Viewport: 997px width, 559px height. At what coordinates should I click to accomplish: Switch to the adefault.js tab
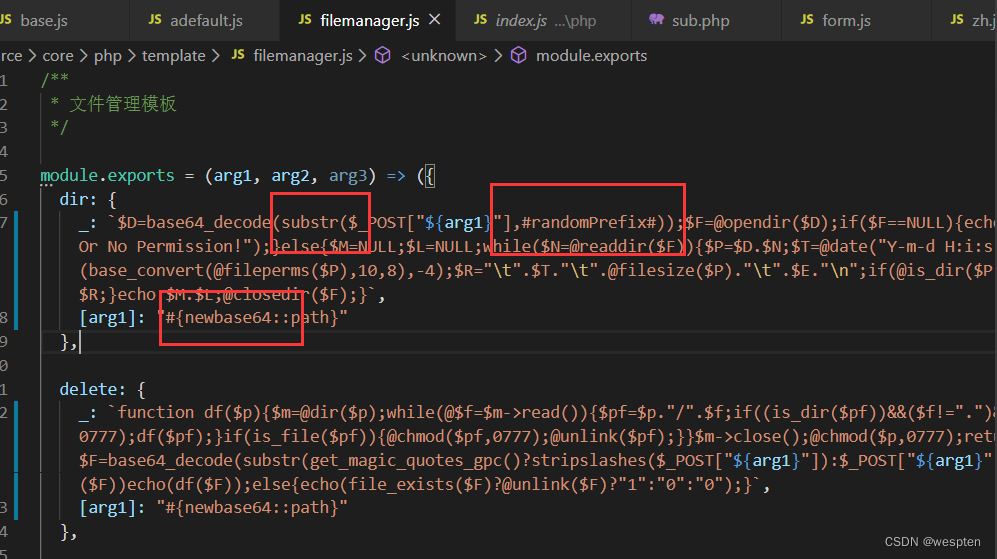207,20
